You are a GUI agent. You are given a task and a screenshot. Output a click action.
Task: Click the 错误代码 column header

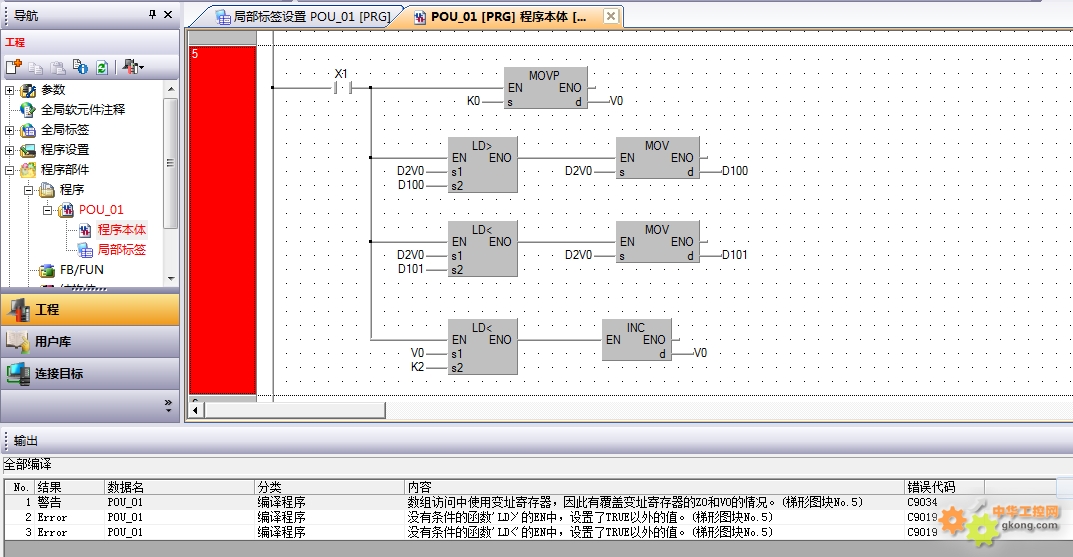coord(944,487)
